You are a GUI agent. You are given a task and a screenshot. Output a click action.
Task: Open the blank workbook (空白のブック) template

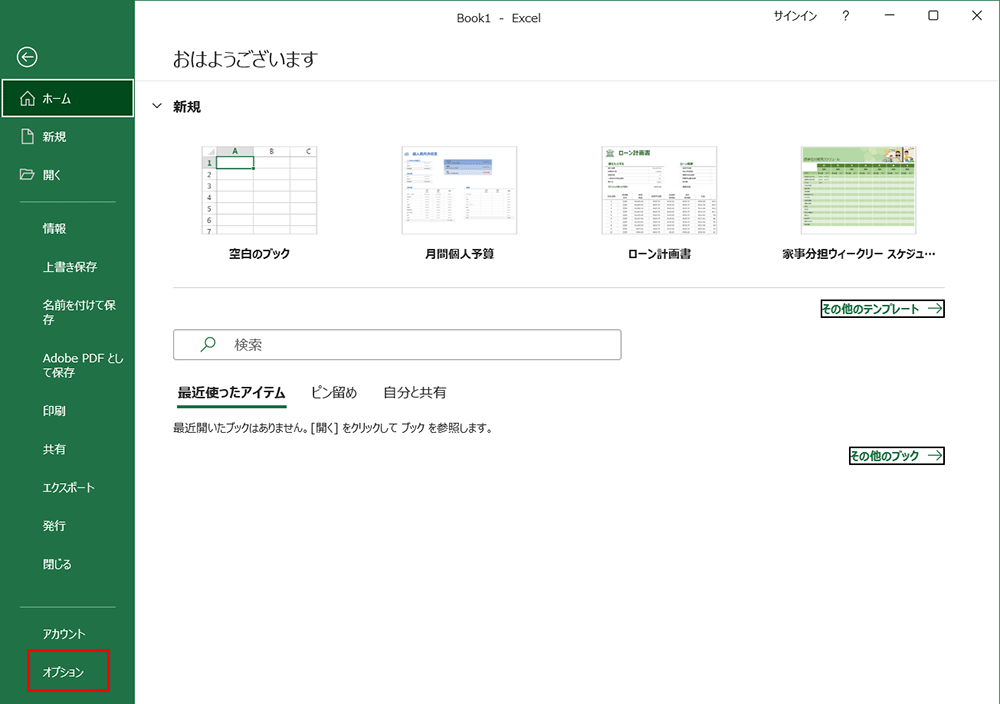(x=259, y=190)
